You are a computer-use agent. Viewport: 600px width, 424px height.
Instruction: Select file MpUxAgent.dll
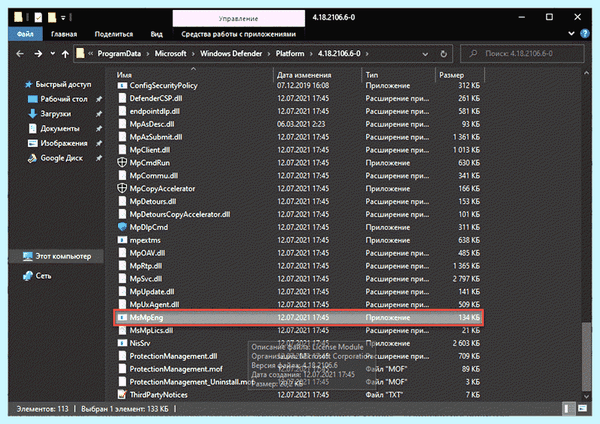[154, 305]
